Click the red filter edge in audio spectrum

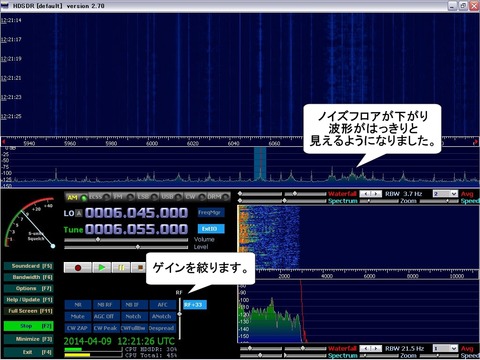click(303, 311)
